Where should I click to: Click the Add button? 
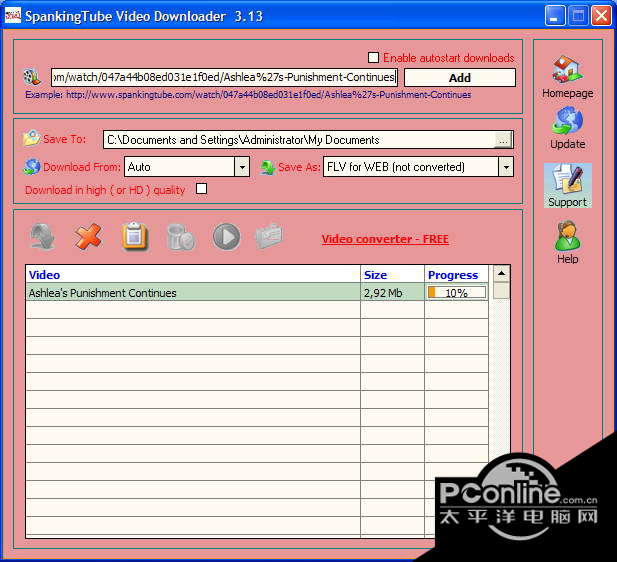[460, 78]
